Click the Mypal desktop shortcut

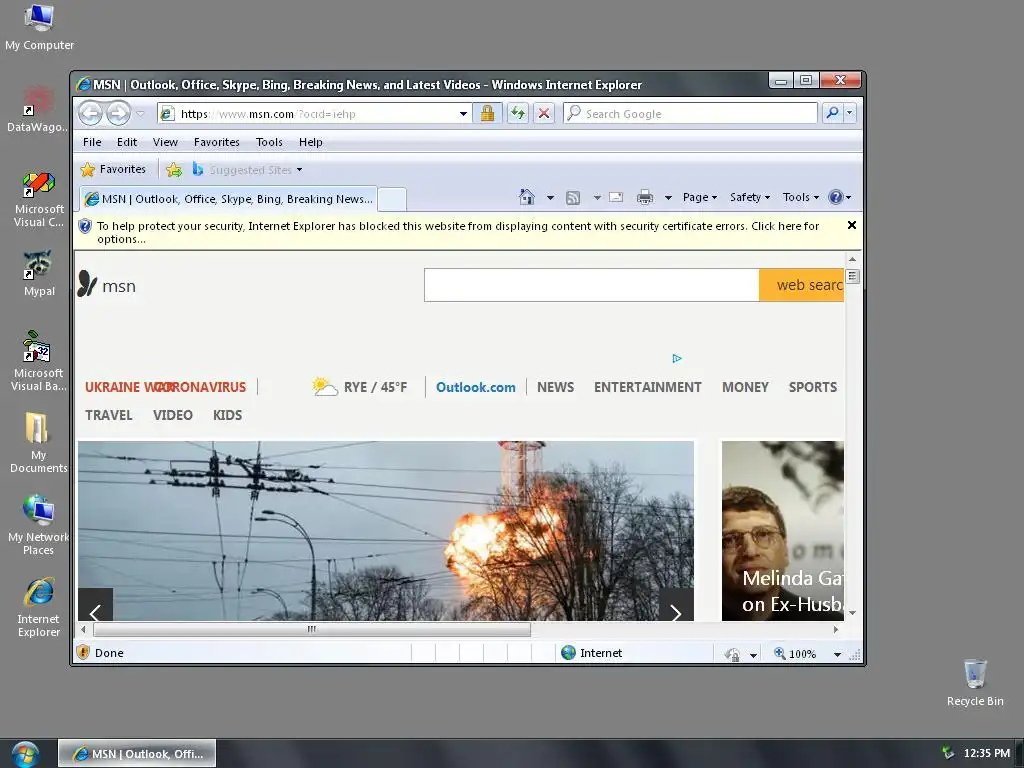[x=39, y=273]
